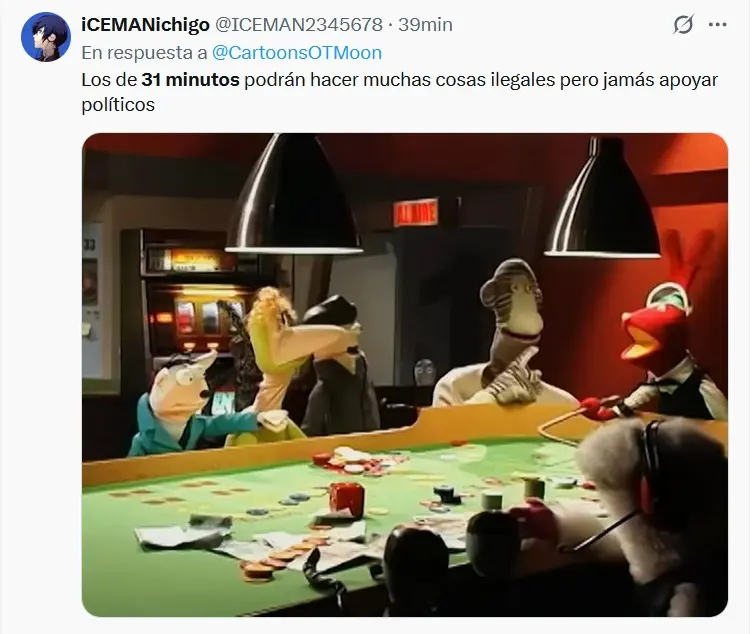Click the right hanging black lamp
The width and height of the screenshot is (756, 634).
pos(603,198)
